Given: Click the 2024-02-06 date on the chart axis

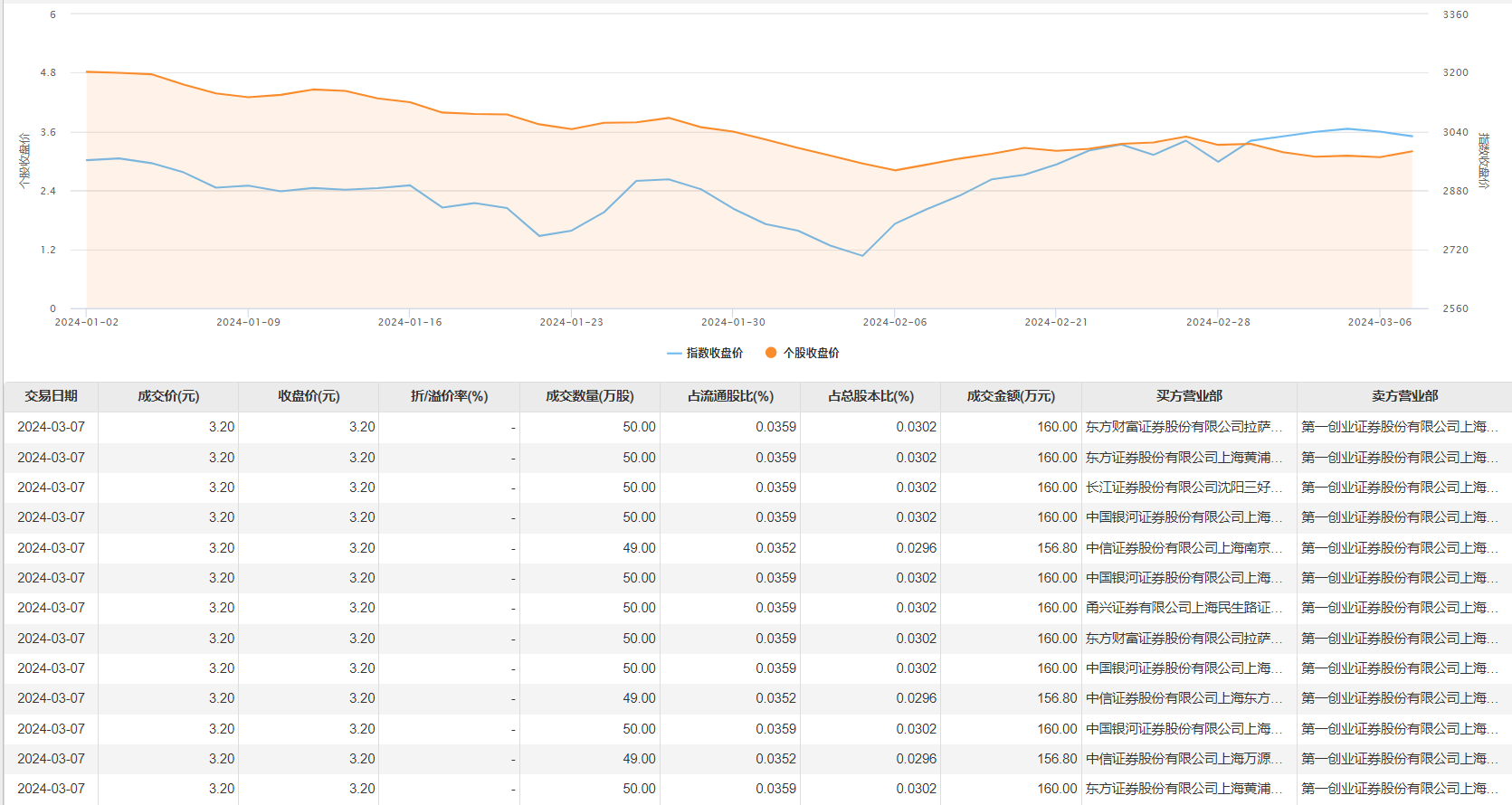Looking at the screenshot, I should point(894,322).
